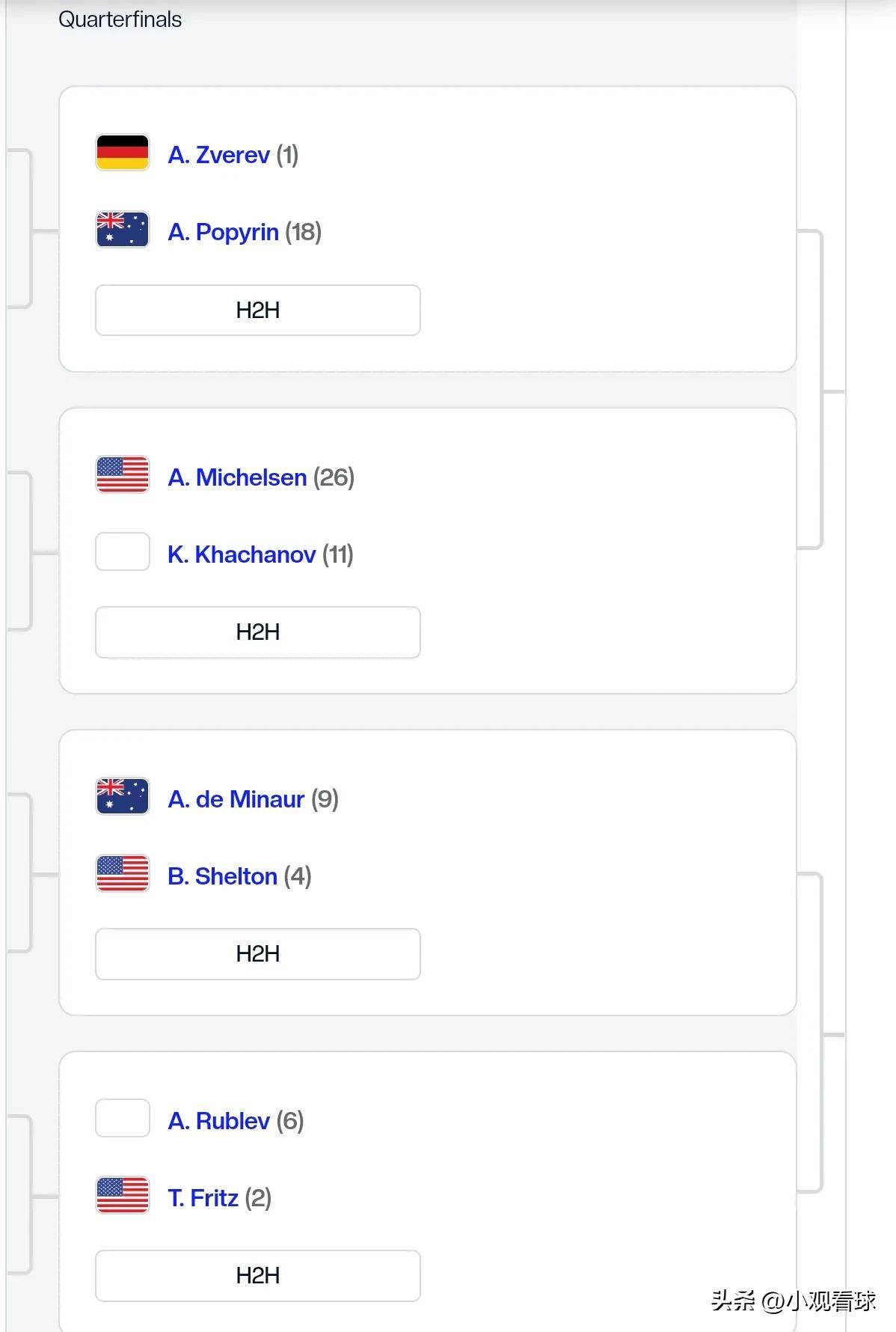The width and height of the screenshot is (896, 1332).
Task: Open H2H for Michelsen vs Khachanov
Action: (x=258, y=632)
